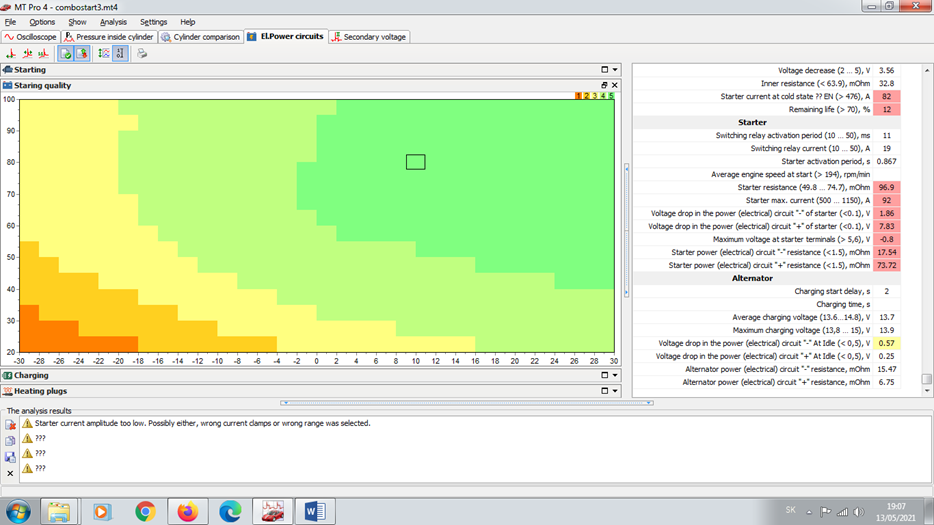The width and height of the screenshot is (934, 525).
Task: Click the black X beside analysis results
Action: [11, 473]
